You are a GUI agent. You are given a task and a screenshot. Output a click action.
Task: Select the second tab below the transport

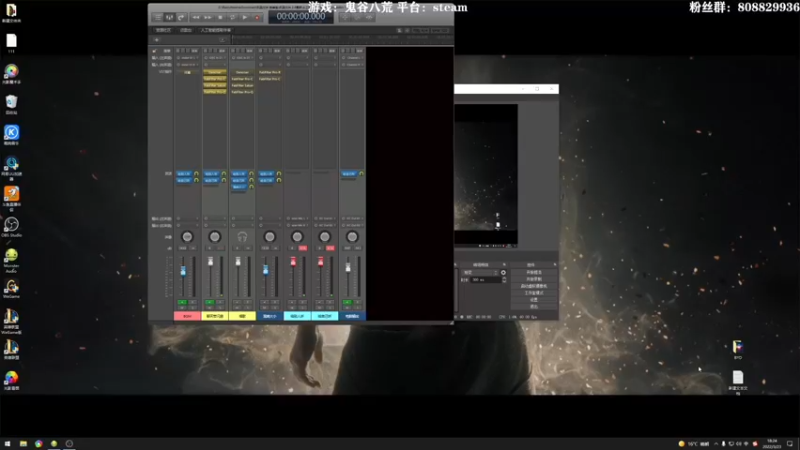click(185, 30)
